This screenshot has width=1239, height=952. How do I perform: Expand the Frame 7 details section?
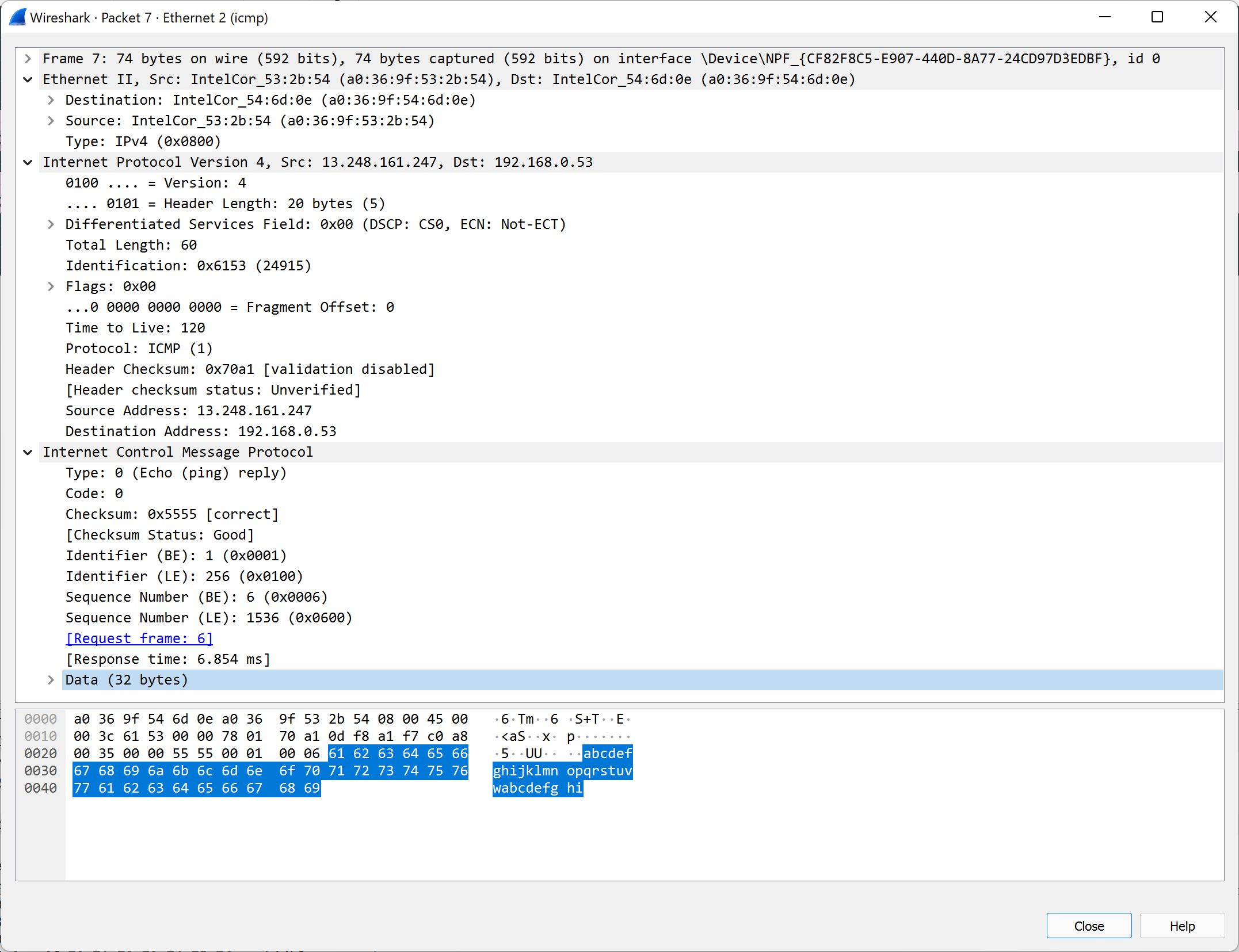tap(27, 58)
